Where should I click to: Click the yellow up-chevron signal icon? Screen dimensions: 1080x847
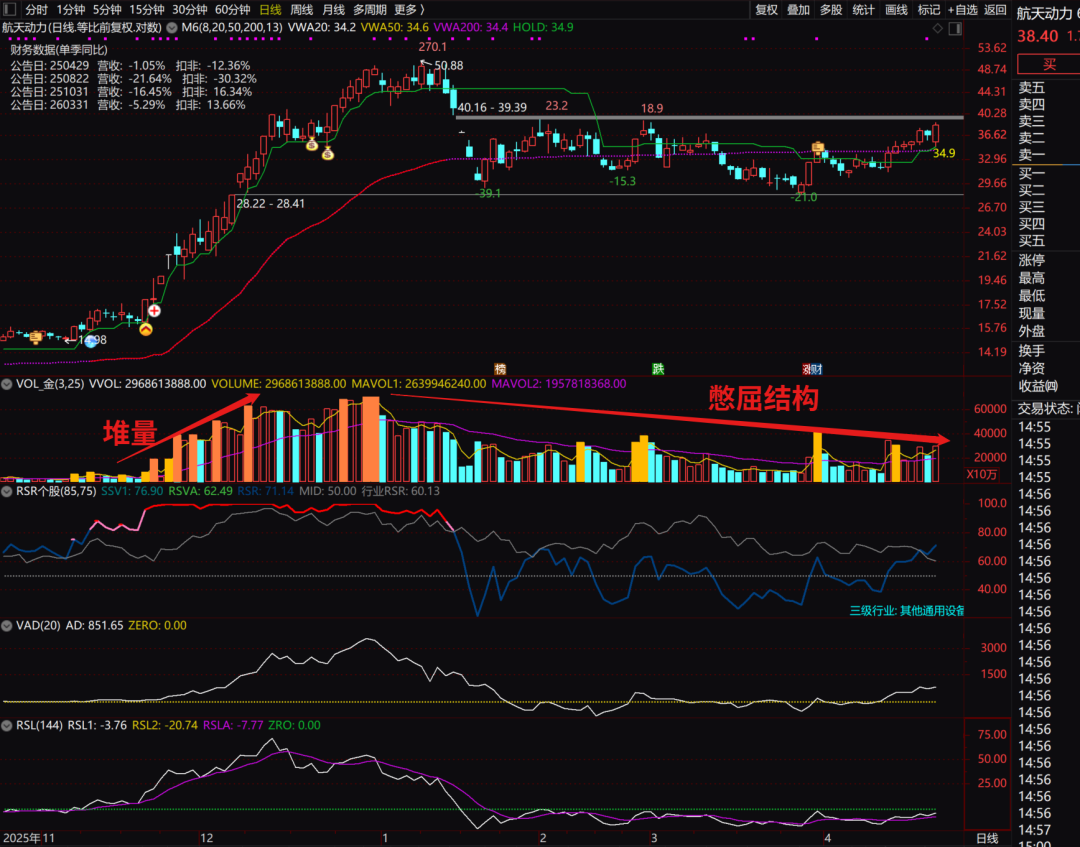tap(146, 329)
